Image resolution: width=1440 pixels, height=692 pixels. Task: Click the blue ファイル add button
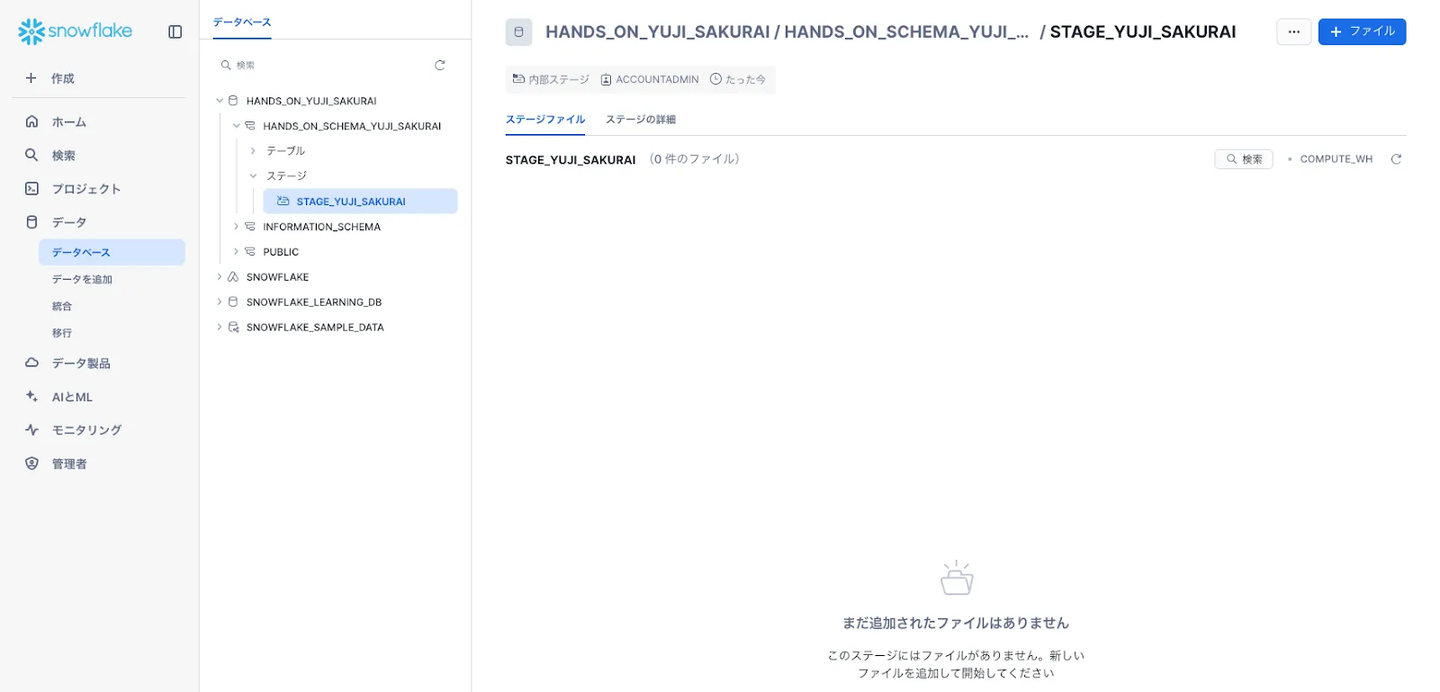(x=1362, y=32)
